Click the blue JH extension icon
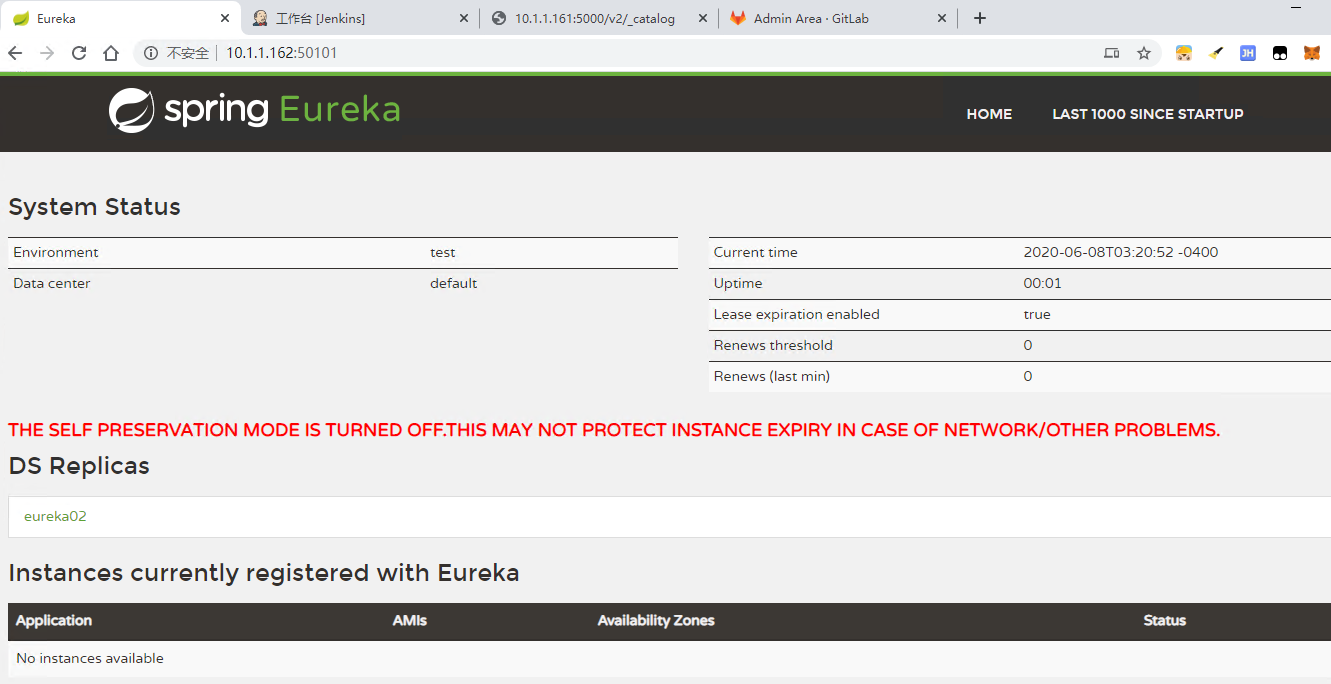Viewport: 1331px width, 684px height. click(x=1247, y=53)
